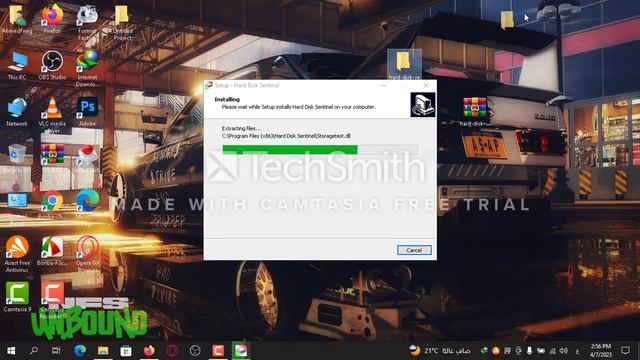This screenshot has height=360, width=640.
Task: Open File Explorer from the taskbar
Action: 103,351
